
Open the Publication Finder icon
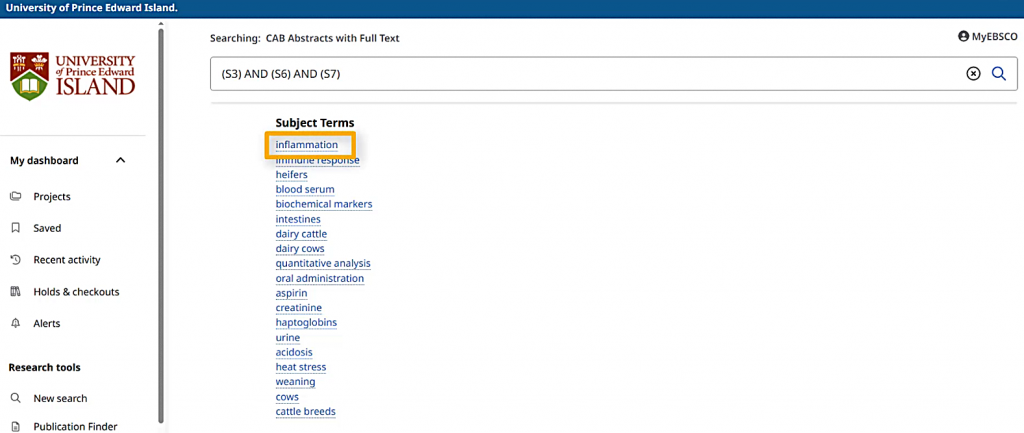click(15, 427)
